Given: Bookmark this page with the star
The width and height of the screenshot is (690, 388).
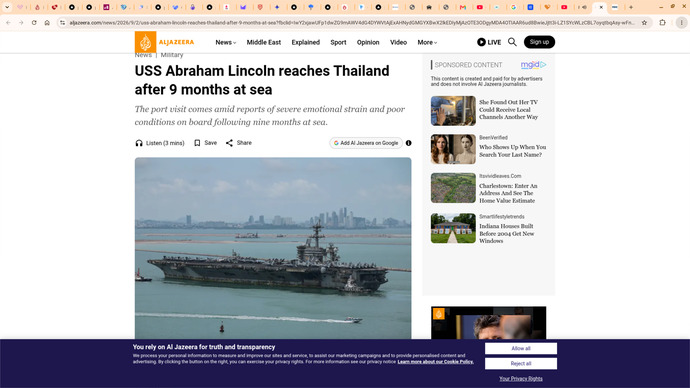Looking at the screenshot, I should tap(644, 22).
